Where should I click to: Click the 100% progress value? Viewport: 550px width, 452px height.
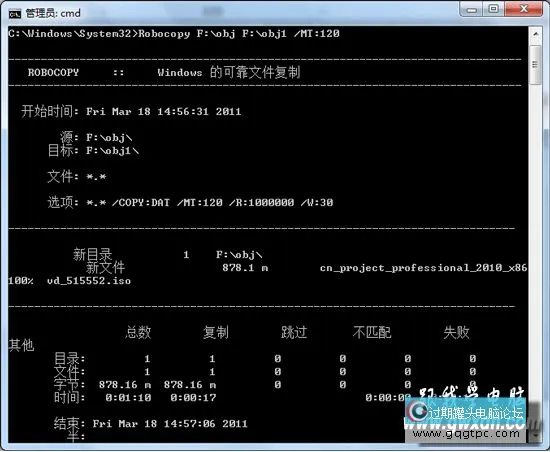(x=21, y=281)
